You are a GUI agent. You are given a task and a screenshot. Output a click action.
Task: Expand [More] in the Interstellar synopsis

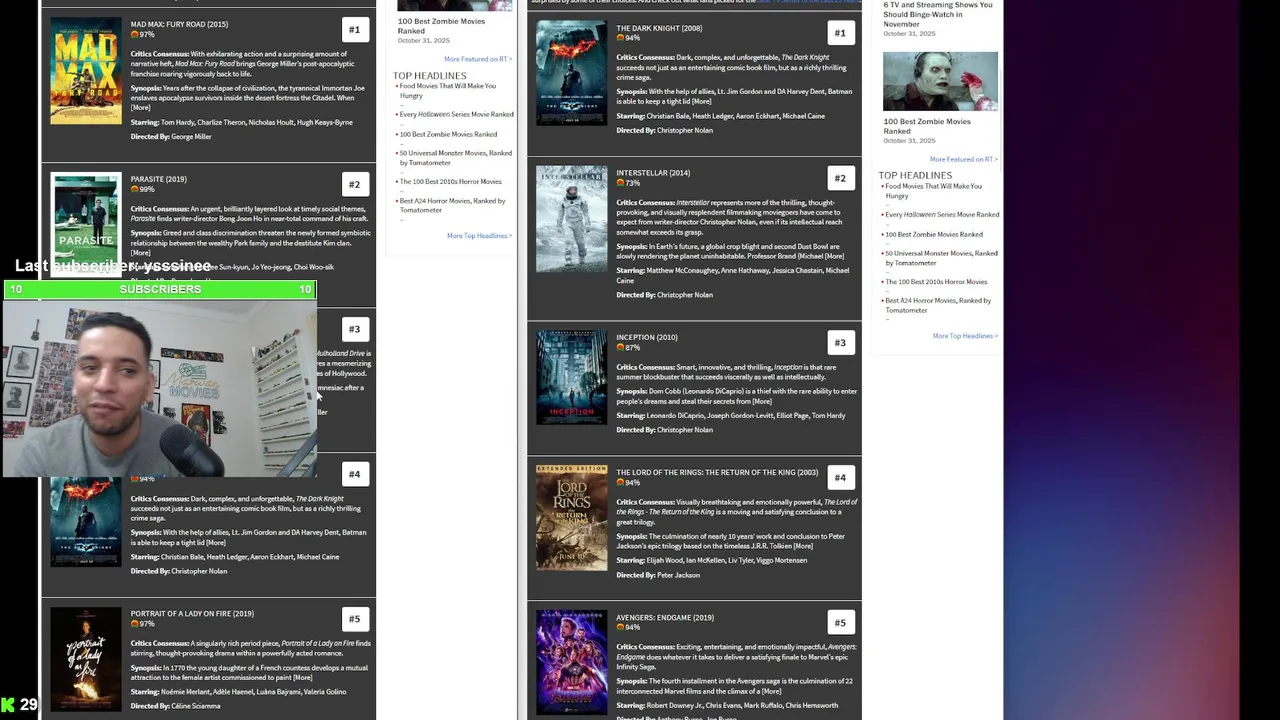(x=833, y=256)
